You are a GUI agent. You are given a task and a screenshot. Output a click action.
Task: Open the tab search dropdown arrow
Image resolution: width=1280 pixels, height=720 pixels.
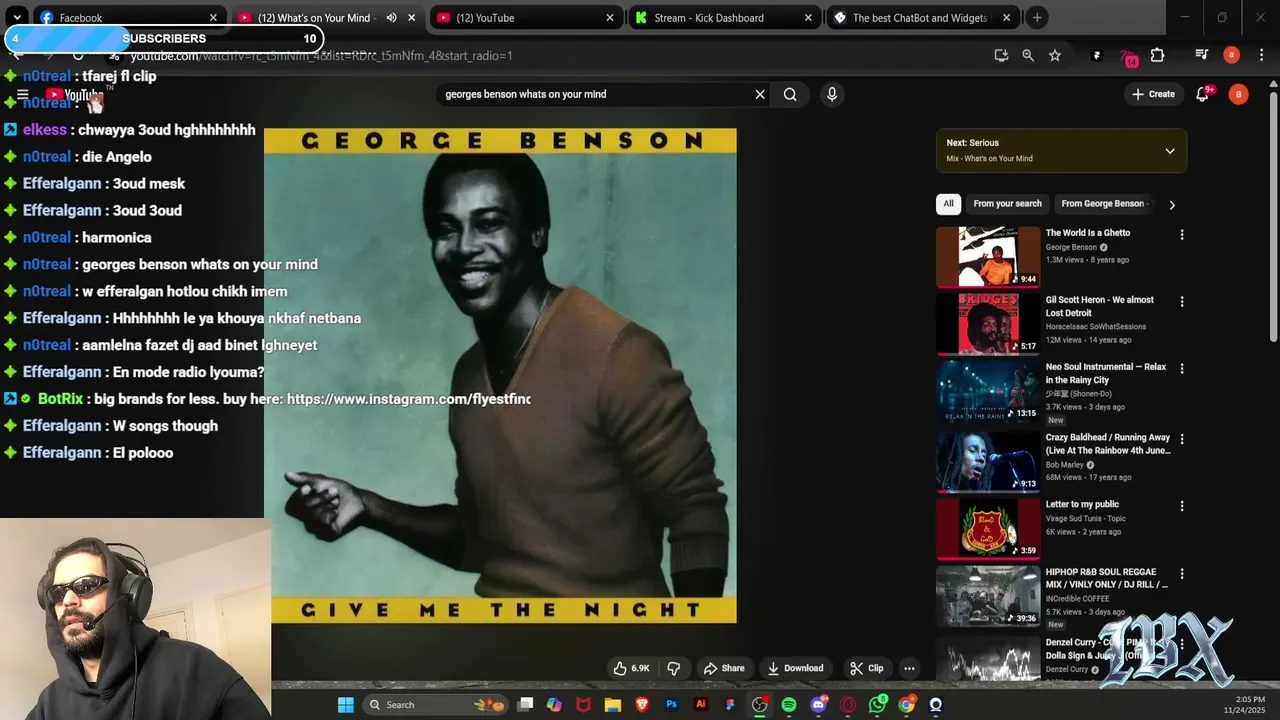click(x=17, y=17)
